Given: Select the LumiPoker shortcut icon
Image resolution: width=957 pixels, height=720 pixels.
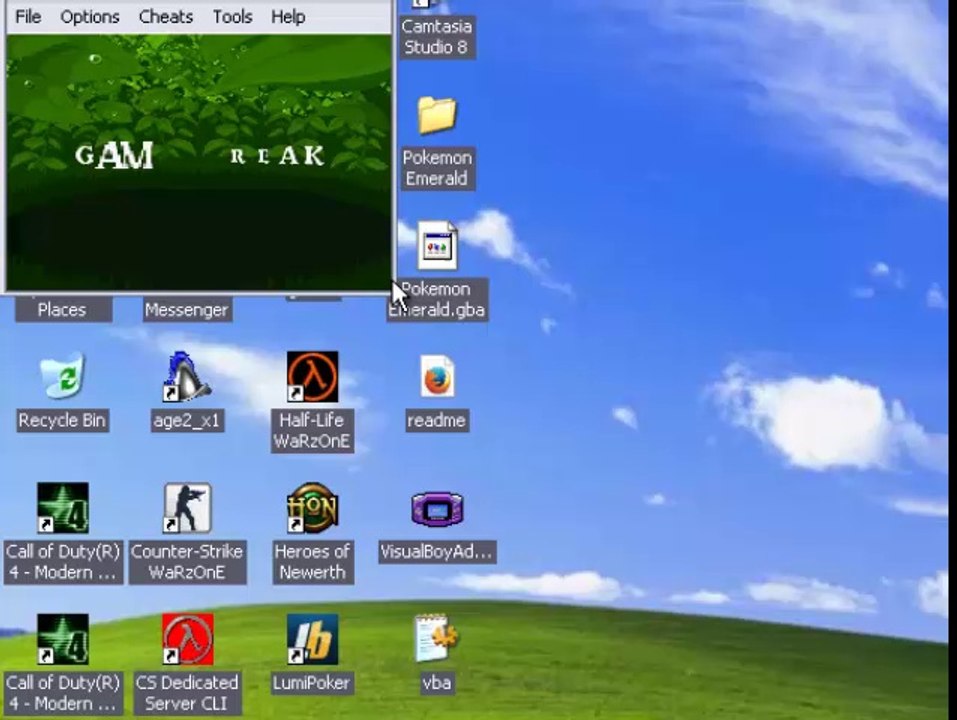Looking at the screenshot, I should coord(312,639).
